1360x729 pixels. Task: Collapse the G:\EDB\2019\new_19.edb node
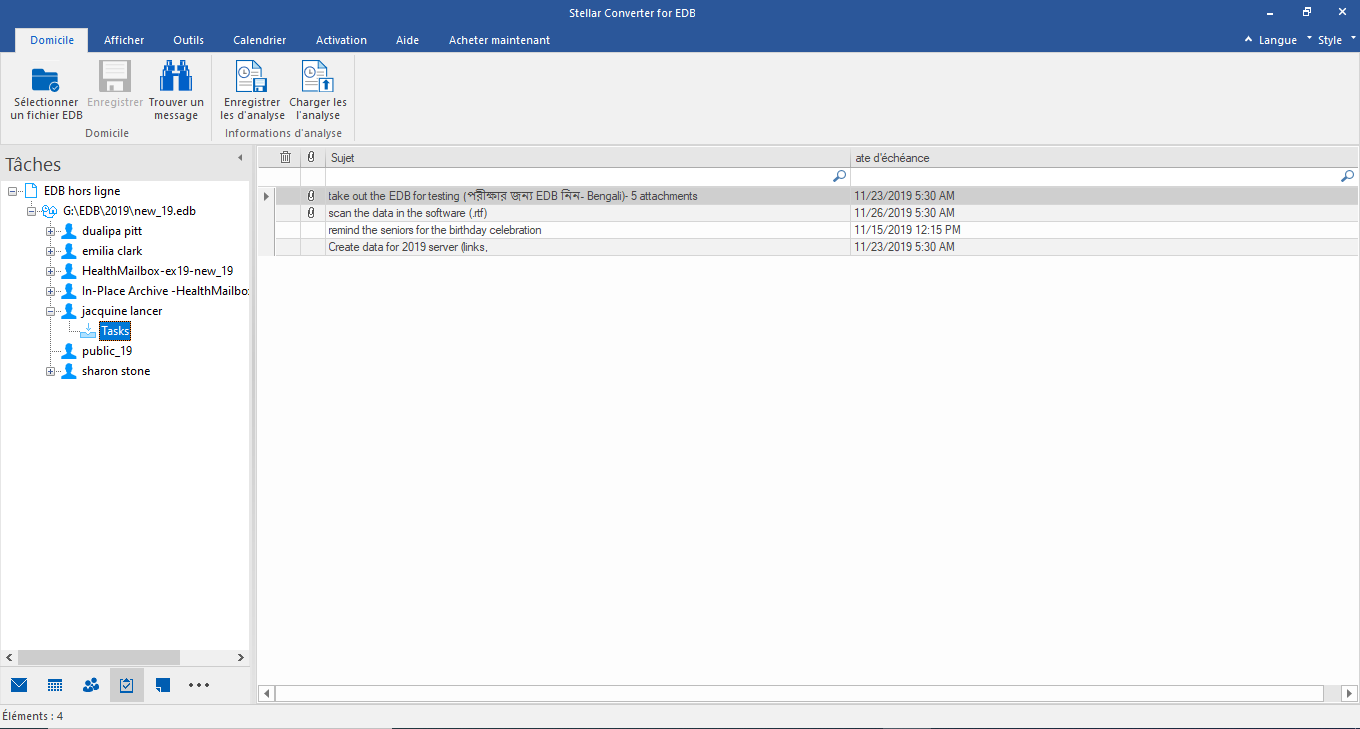(31, 211)
